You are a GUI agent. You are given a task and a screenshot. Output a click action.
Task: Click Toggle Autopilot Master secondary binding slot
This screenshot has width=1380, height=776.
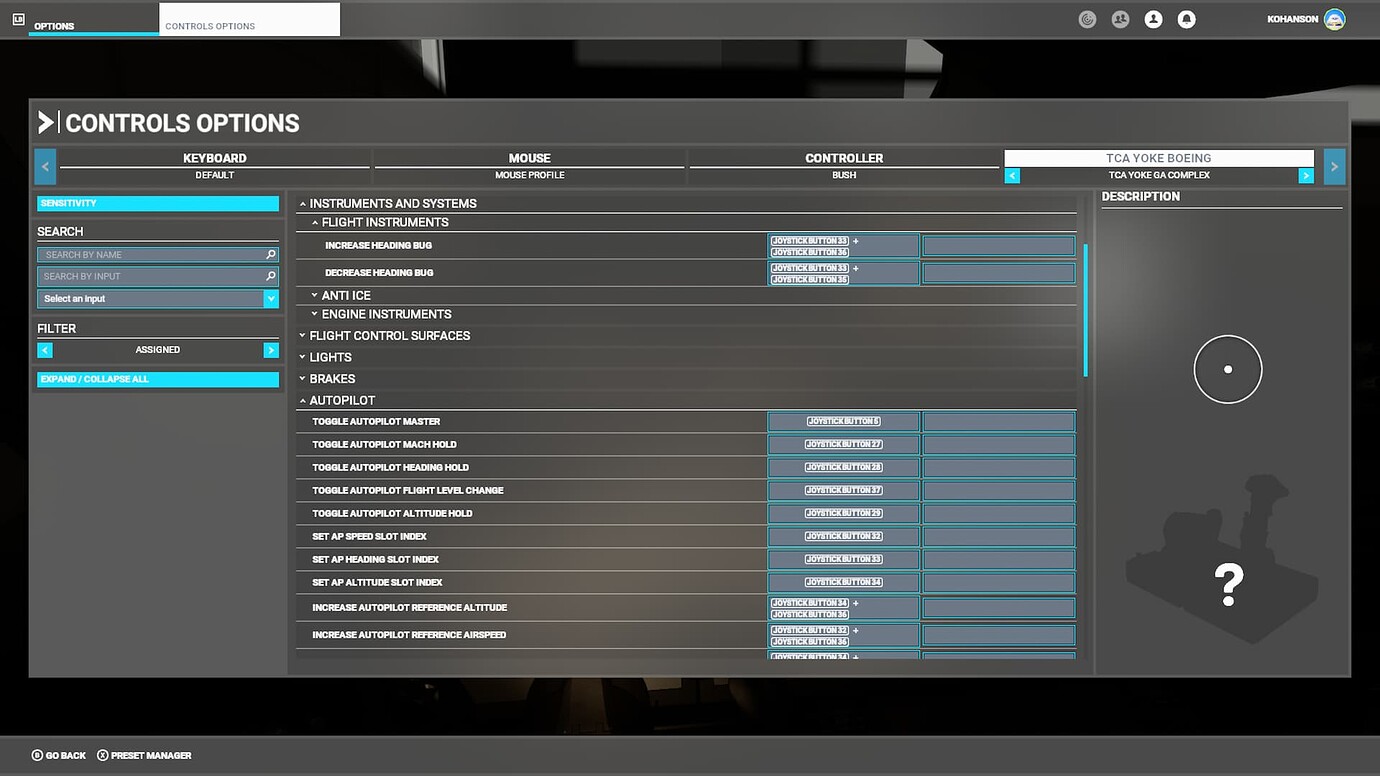pos(998,422)
